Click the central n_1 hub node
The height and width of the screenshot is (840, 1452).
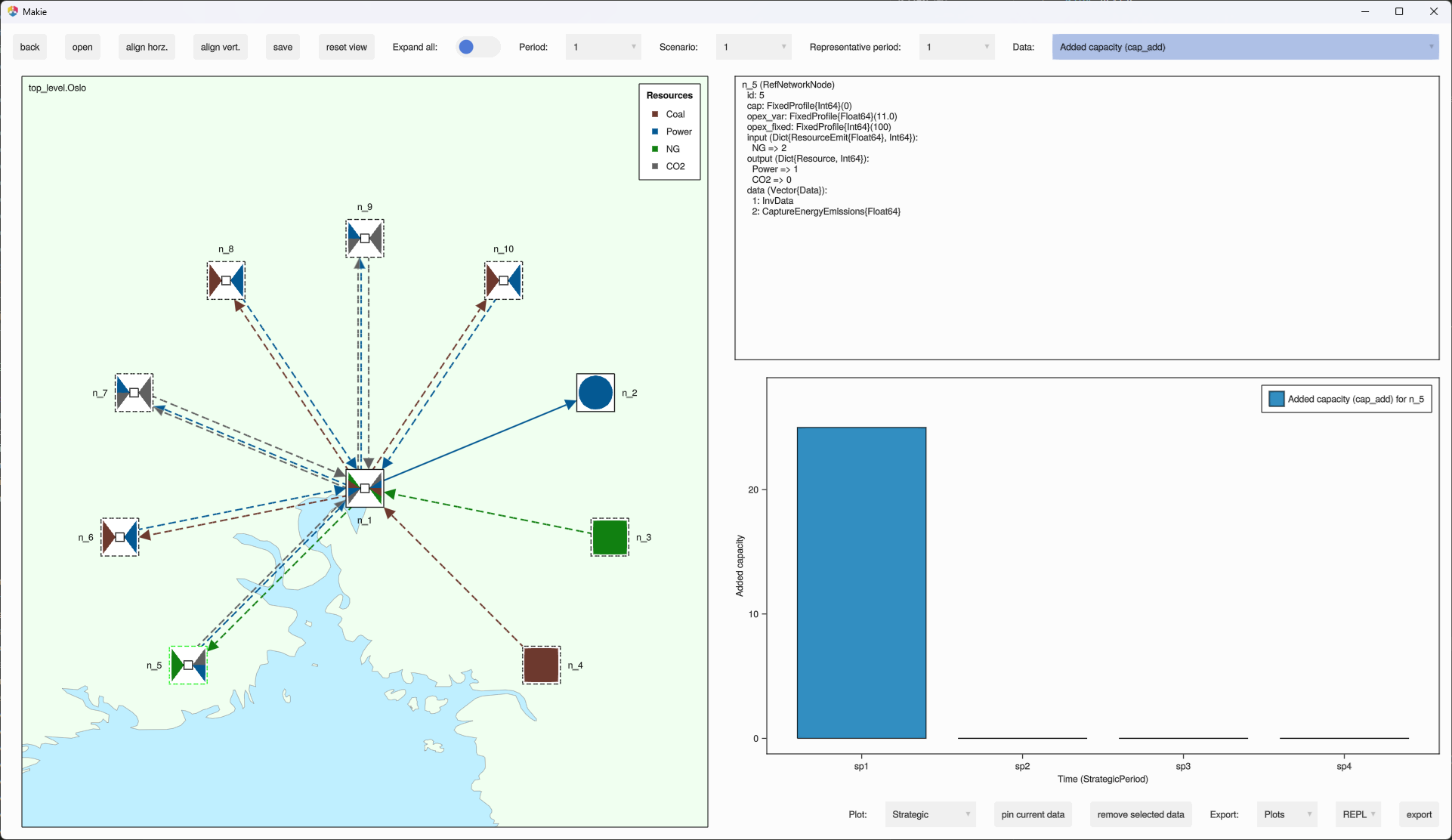coord(365,488)
